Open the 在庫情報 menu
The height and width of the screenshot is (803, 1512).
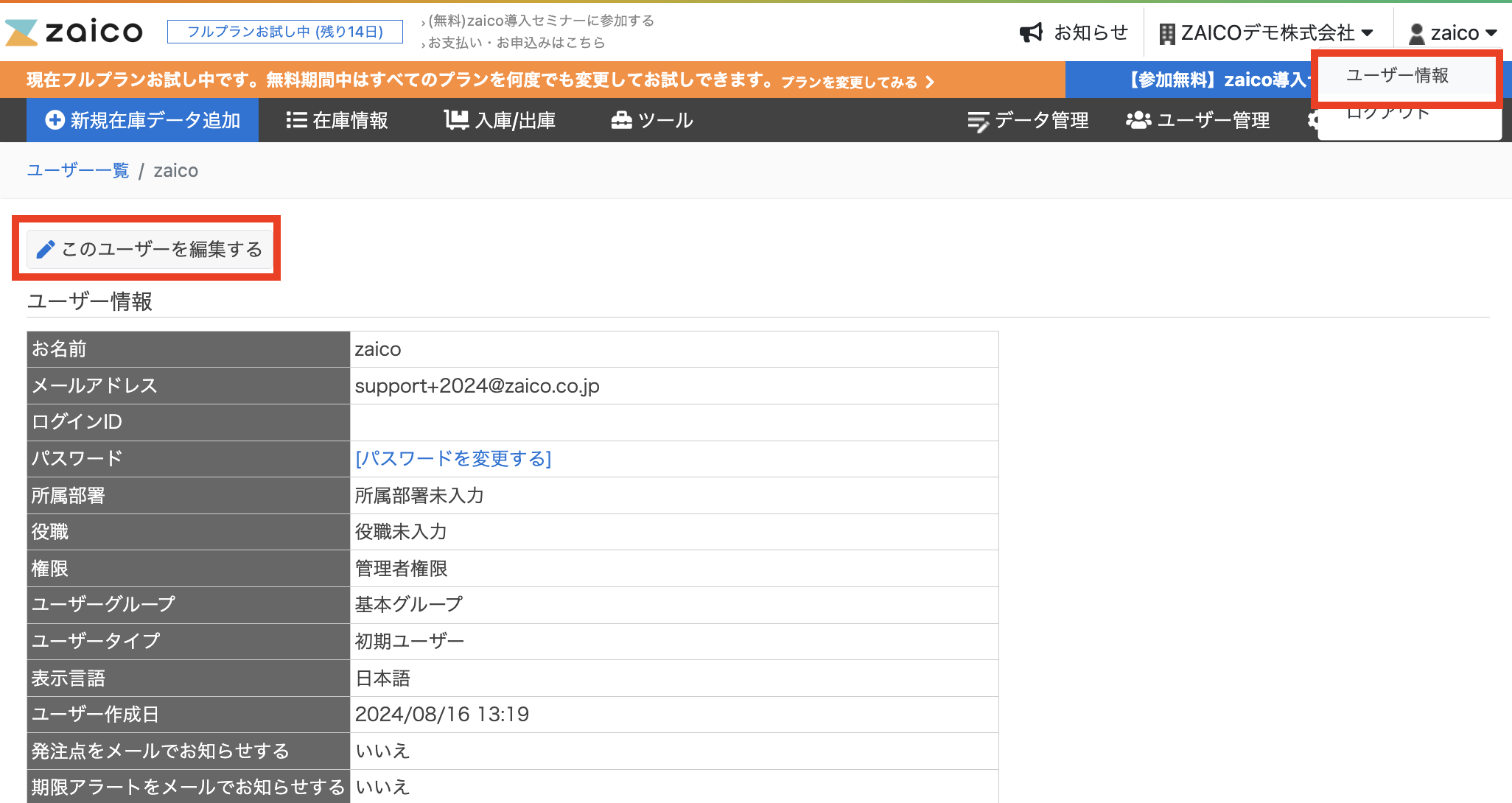pos(337,120)
